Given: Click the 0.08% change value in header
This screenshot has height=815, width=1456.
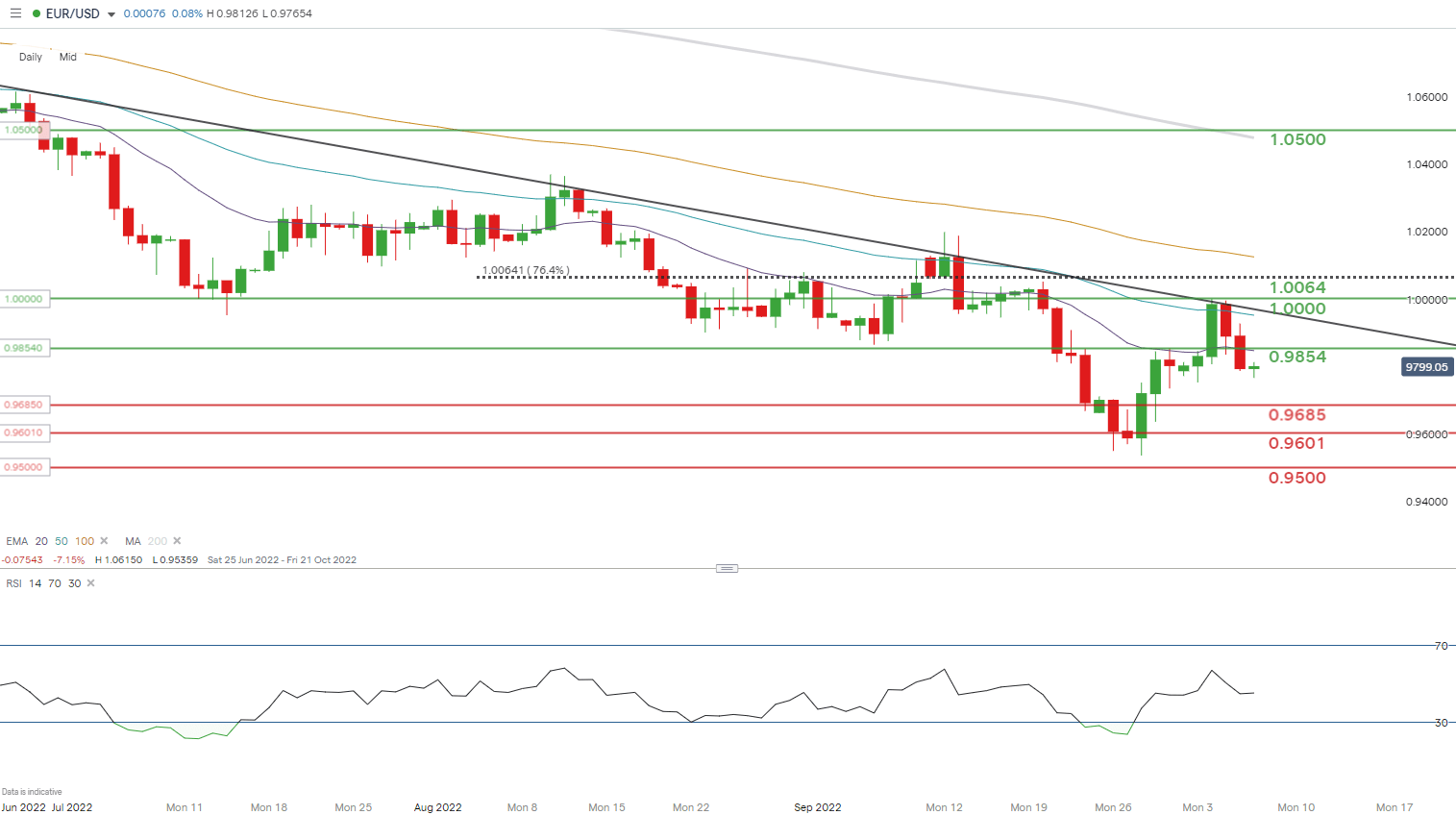Looking at the screenshot, I should pos(187,13).
